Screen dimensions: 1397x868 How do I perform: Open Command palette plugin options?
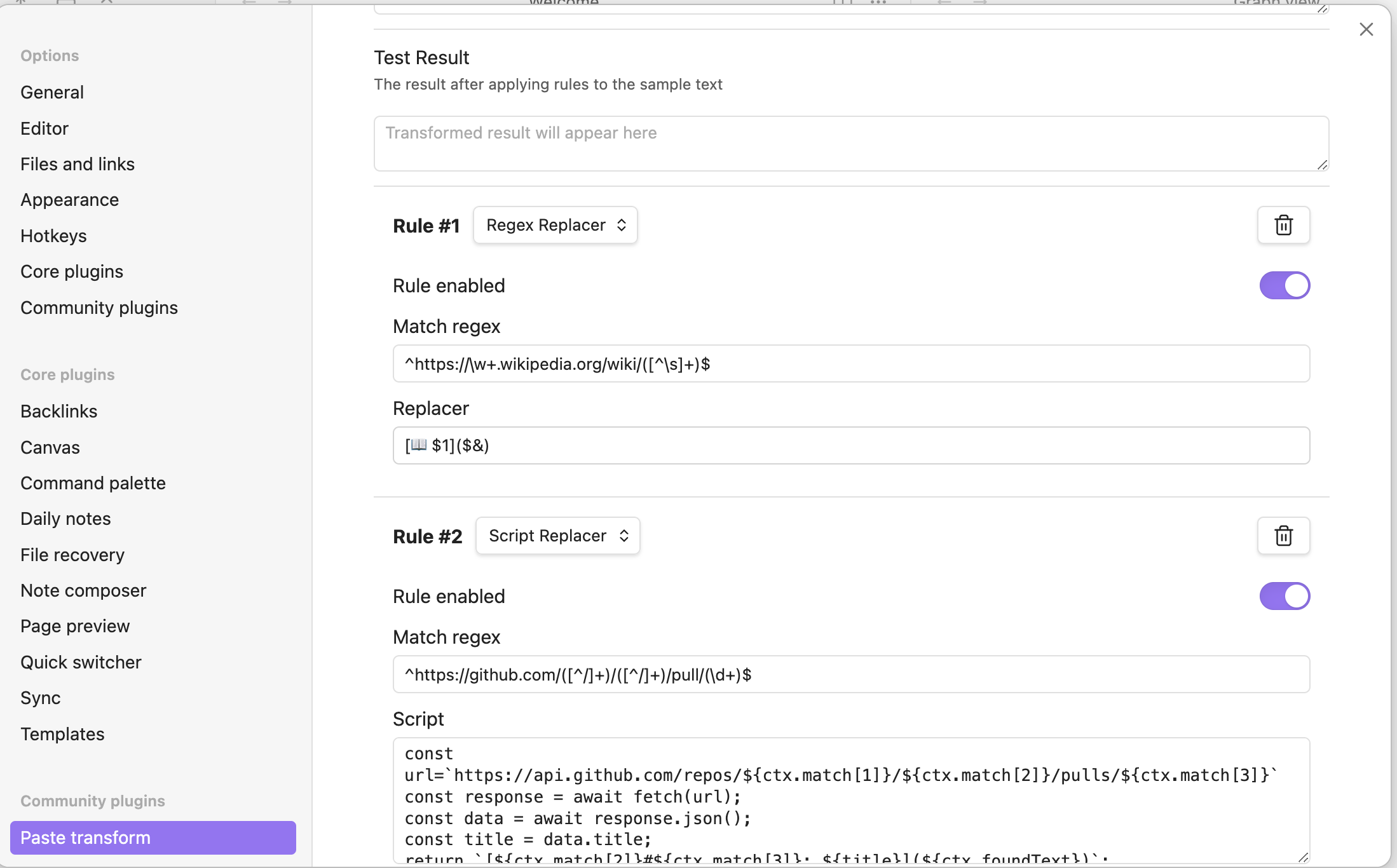click(93, 483)
